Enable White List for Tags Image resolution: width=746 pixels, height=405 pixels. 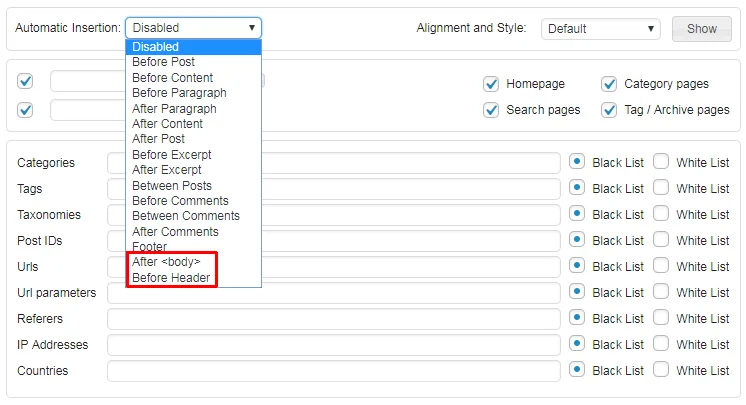661,188
